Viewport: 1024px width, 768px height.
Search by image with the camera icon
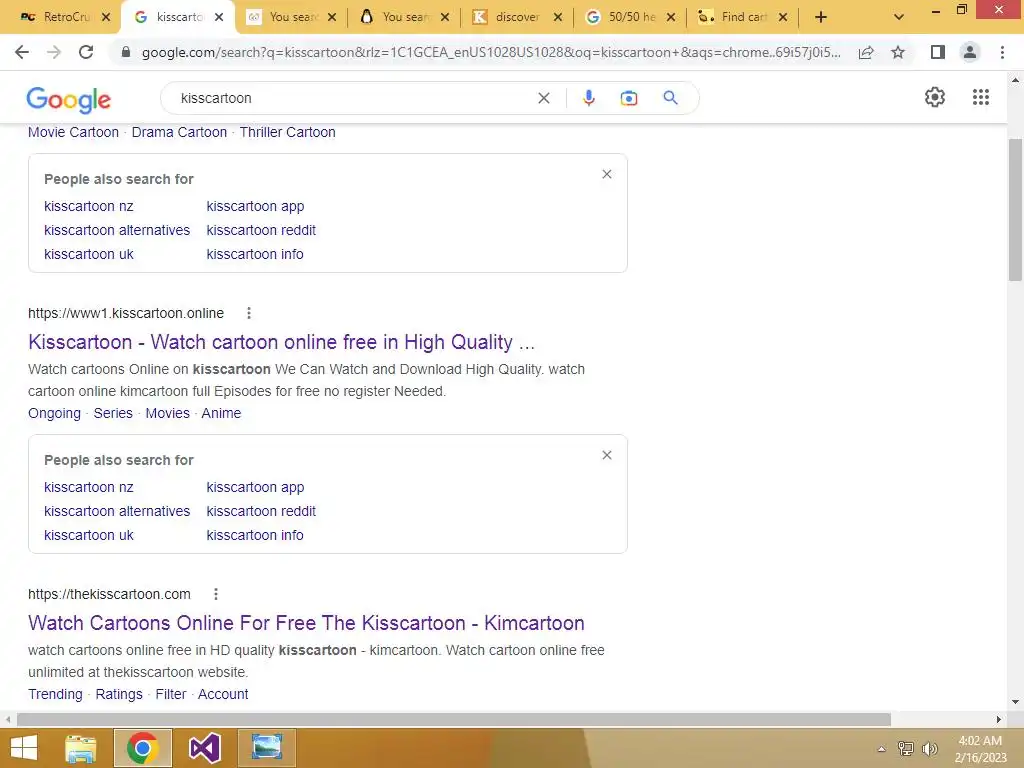(x=629, y=98)
